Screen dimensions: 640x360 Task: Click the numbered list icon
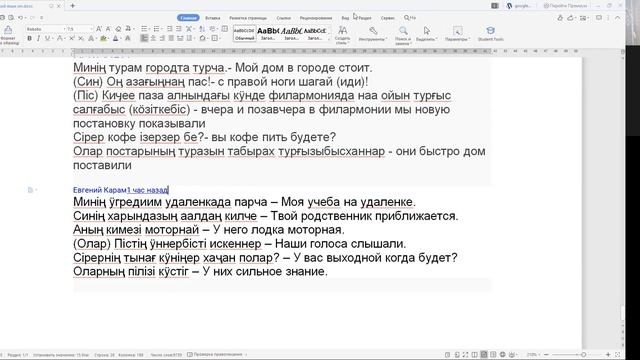coord(156,29)
